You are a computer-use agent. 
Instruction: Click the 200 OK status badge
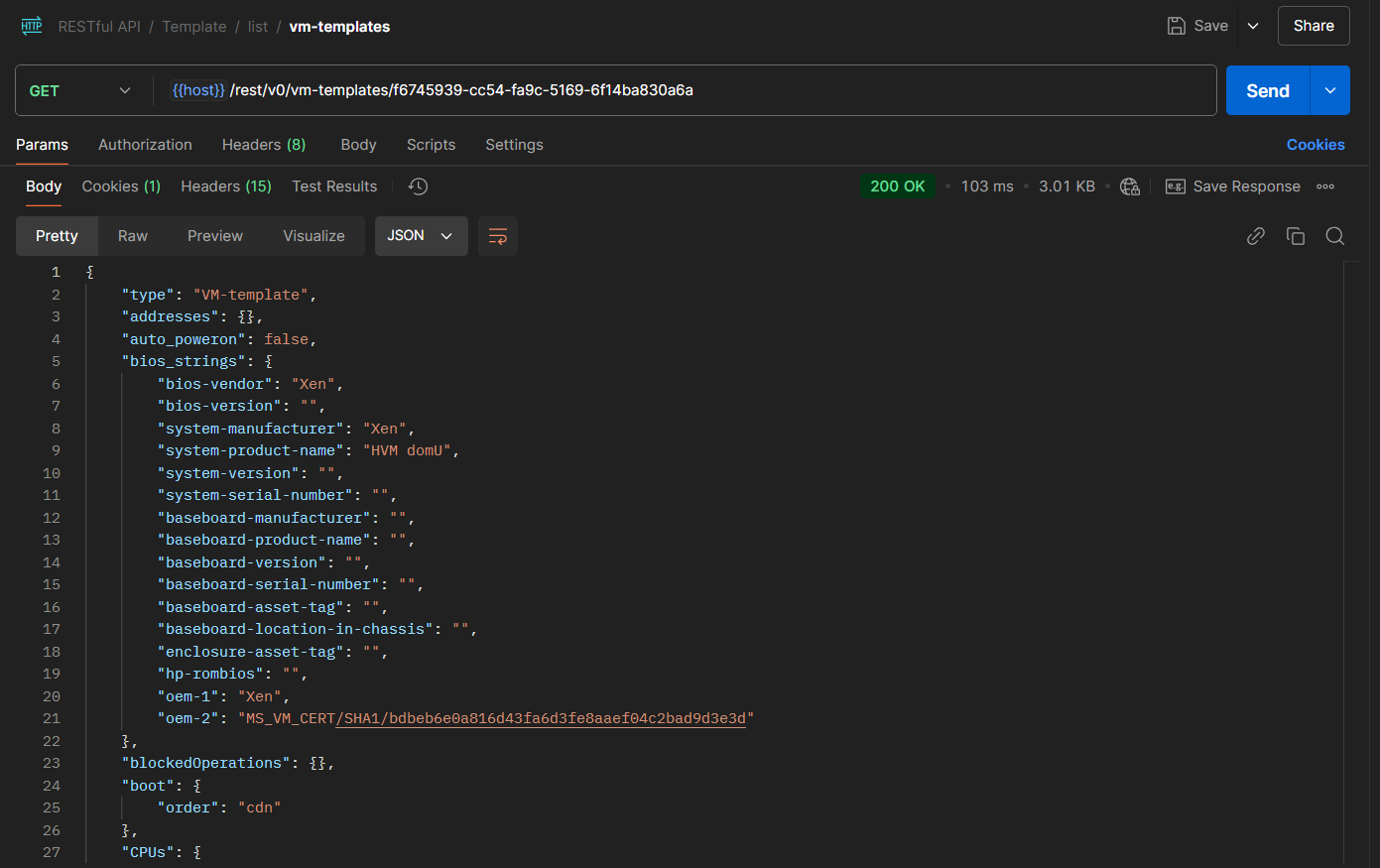click(x=898, y=186)
